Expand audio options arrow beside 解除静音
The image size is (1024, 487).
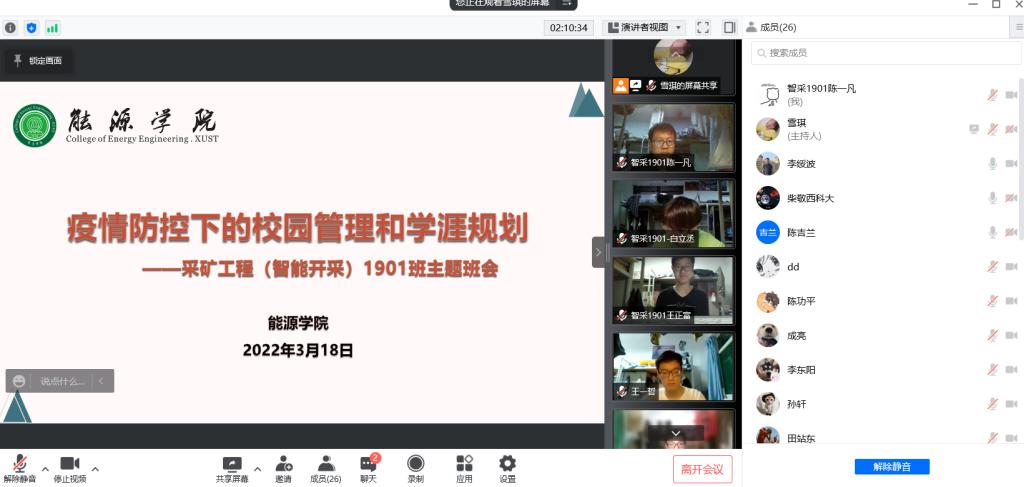click(x=45, y=468)
